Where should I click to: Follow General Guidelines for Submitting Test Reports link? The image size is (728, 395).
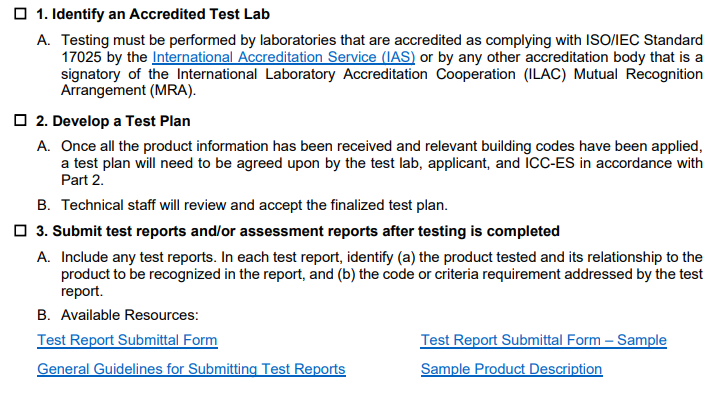(191, 369)
